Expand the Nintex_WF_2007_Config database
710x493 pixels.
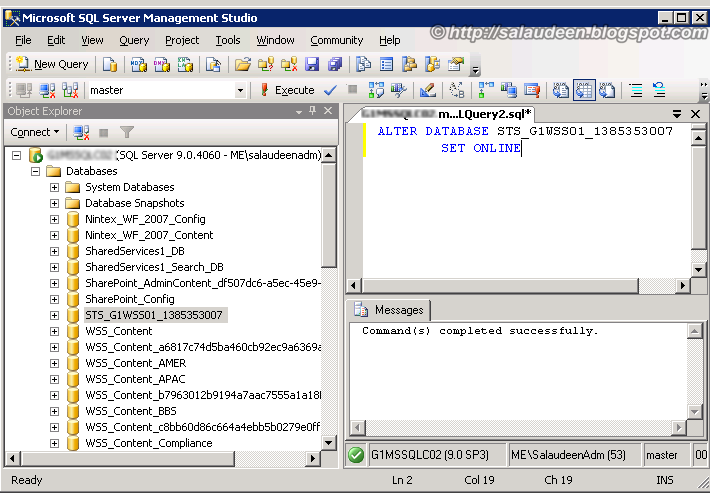click(x=54, y=220)
